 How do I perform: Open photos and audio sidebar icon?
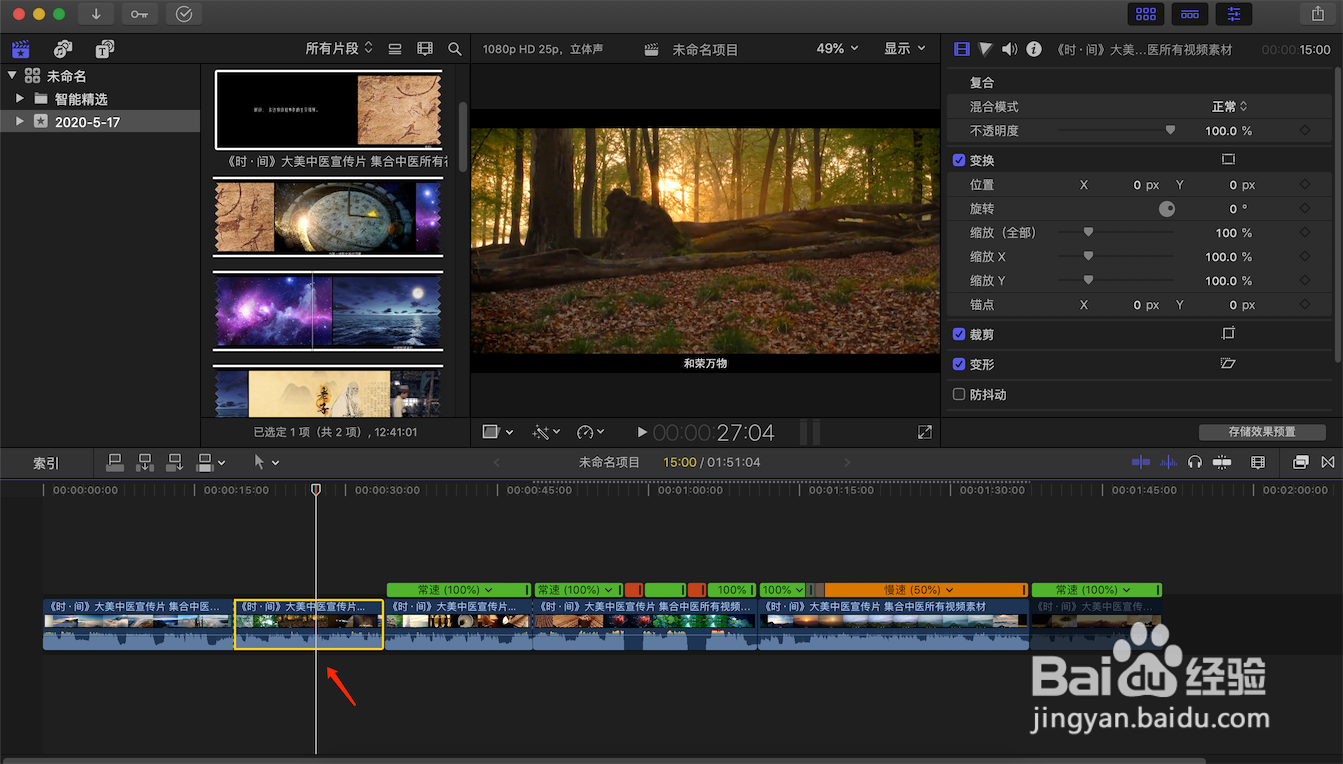click(63, 49)
